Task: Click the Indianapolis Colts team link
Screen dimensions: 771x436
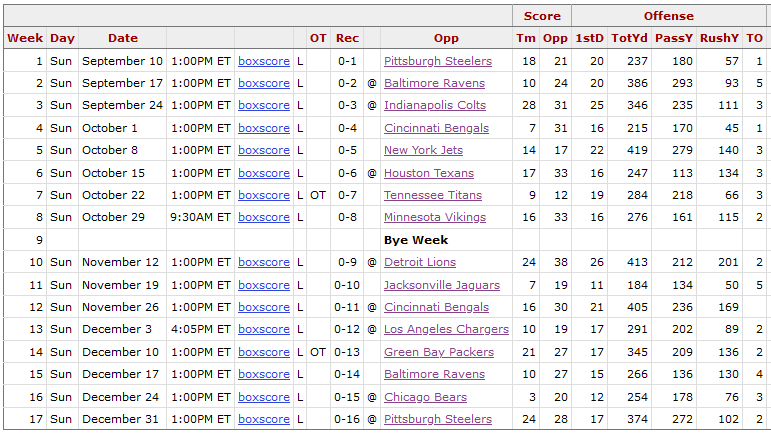Action: tap(435, 105)
